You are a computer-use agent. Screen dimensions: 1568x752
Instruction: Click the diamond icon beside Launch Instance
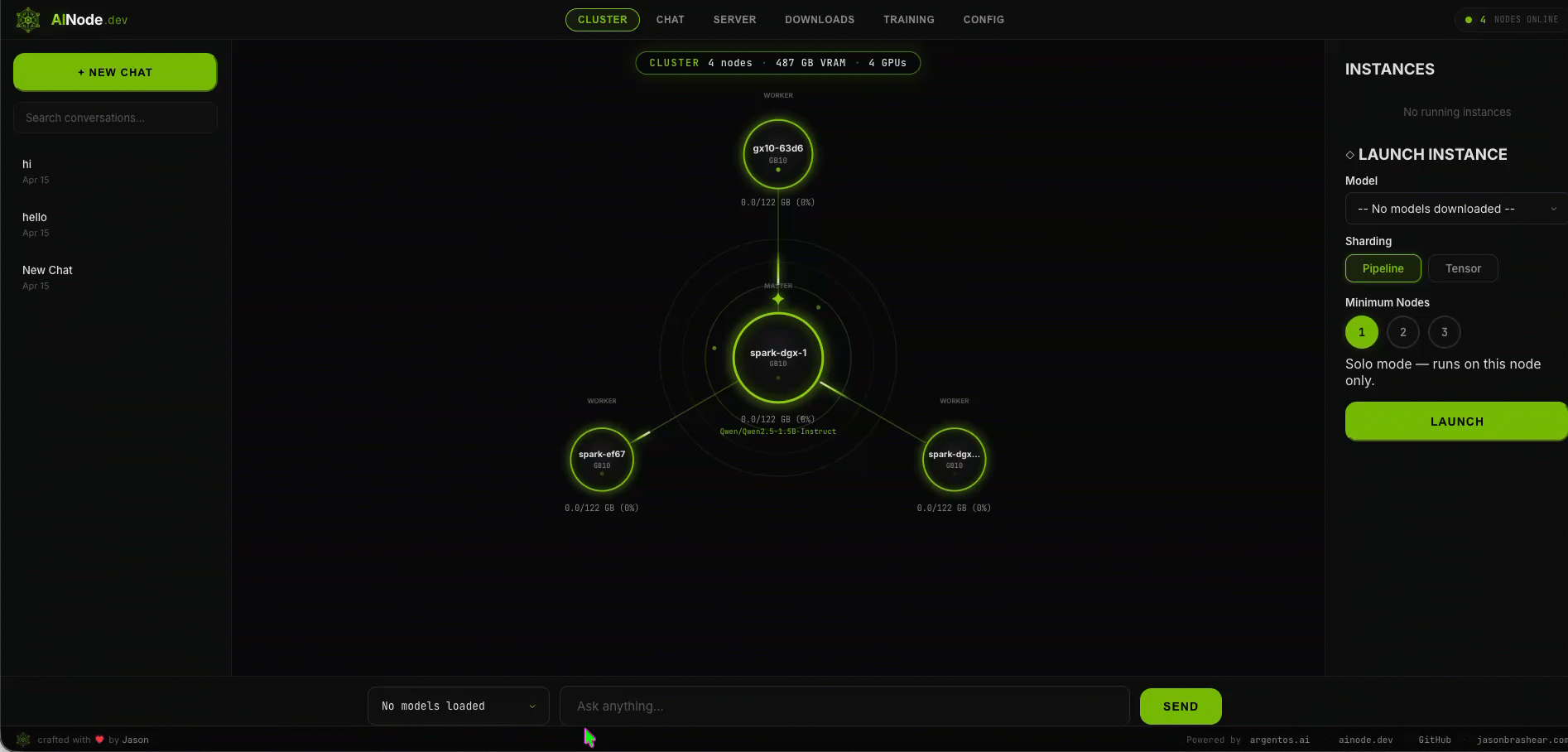tap(1350, 155)
